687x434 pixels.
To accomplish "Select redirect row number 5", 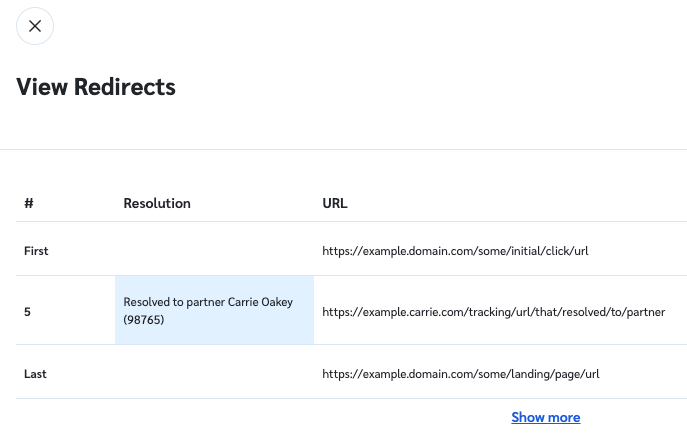I will tap(28, 311).
